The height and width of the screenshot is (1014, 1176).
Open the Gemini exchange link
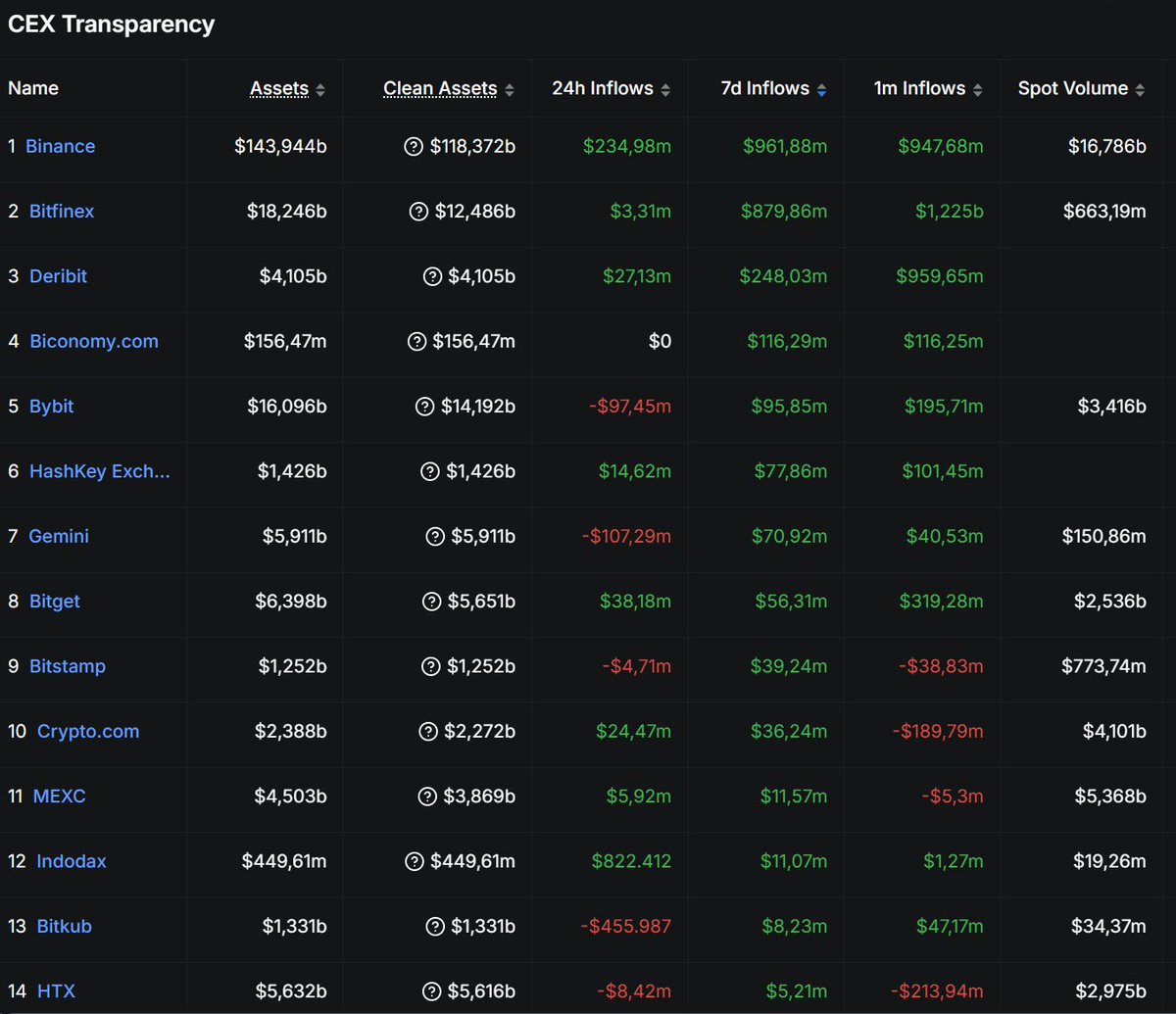click(x=58, y=536)
